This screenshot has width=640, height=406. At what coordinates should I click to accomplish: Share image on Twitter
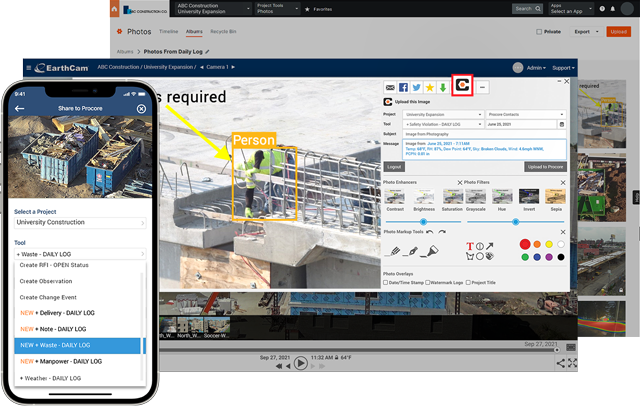point(416,87)
